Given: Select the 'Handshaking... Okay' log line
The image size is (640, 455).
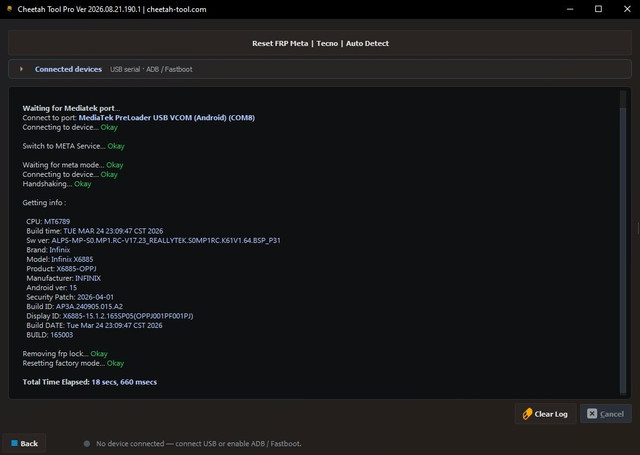Looking at the screenshot, I should tap(57, 184).
